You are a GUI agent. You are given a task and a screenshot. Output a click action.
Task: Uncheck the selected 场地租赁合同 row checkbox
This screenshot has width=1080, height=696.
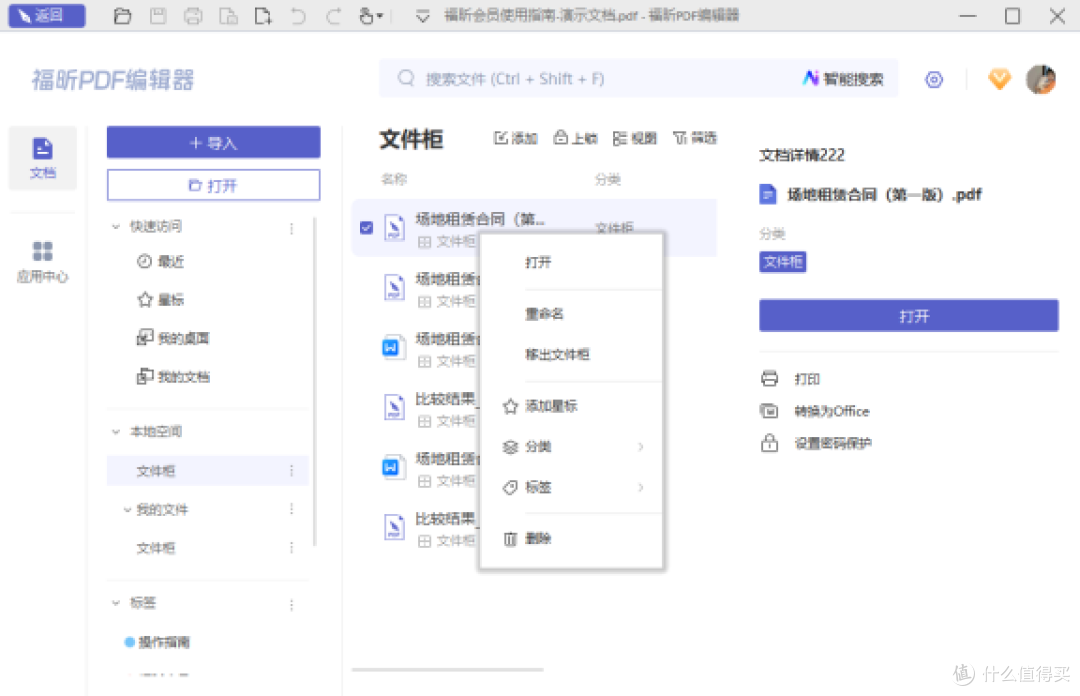click(x=366, y=227)
